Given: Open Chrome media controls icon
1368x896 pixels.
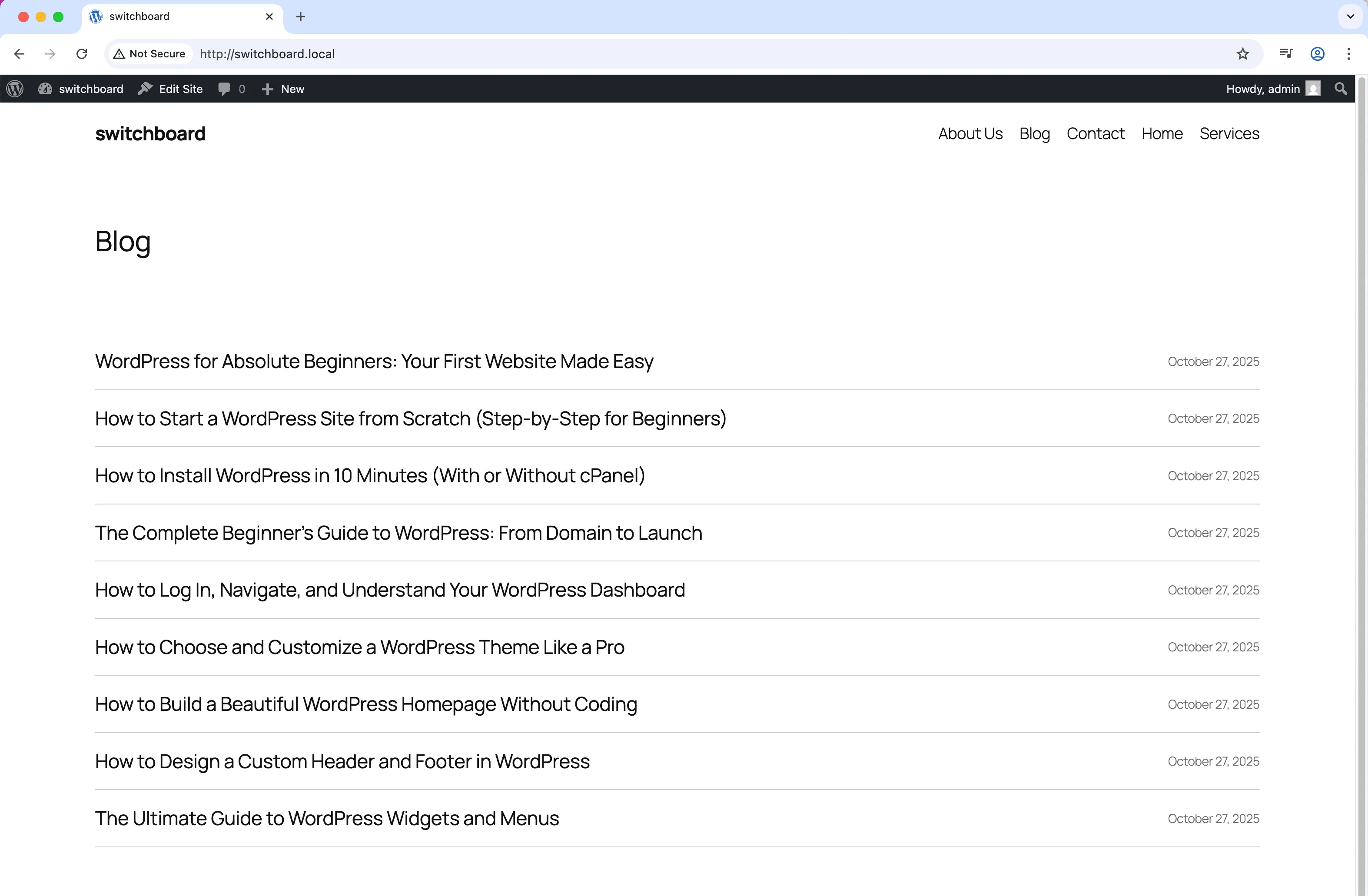Looking at the screenshot, I should 1286,53.
